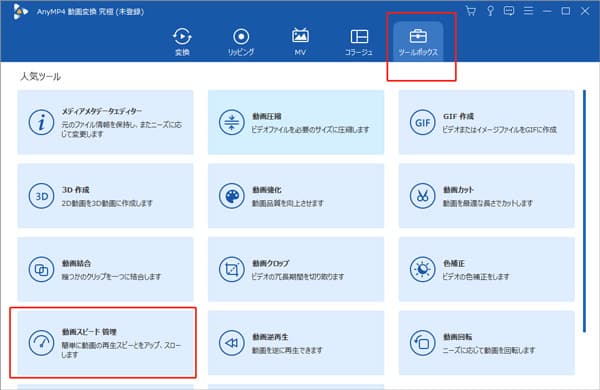Click the speedometer icon for 動画スピード管理
600x390 pixels.
tap(41, 343)
